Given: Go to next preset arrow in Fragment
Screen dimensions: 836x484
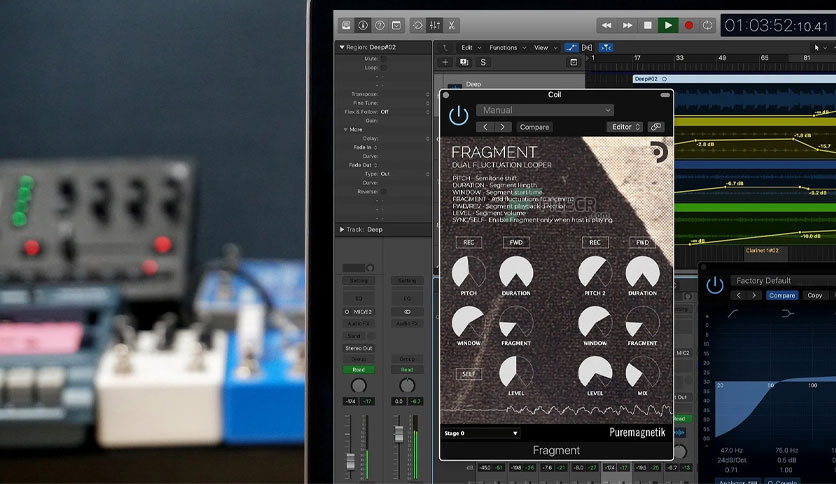Looking at the screenshot, I should tap(502, 127).
